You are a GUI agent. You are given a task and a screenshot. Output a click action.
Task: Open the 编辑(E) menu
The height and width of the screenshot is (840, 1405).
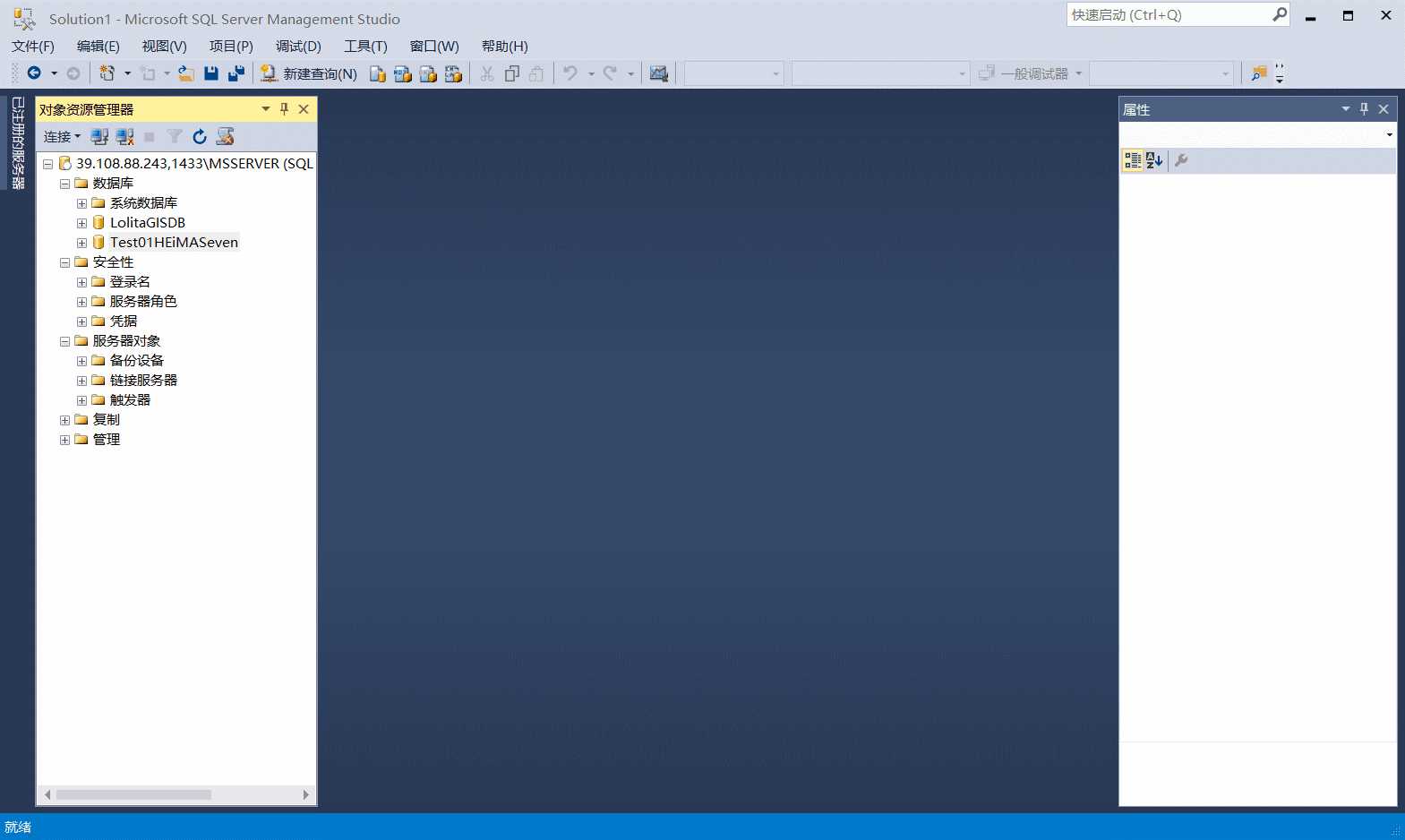click(x=98, y=47)
